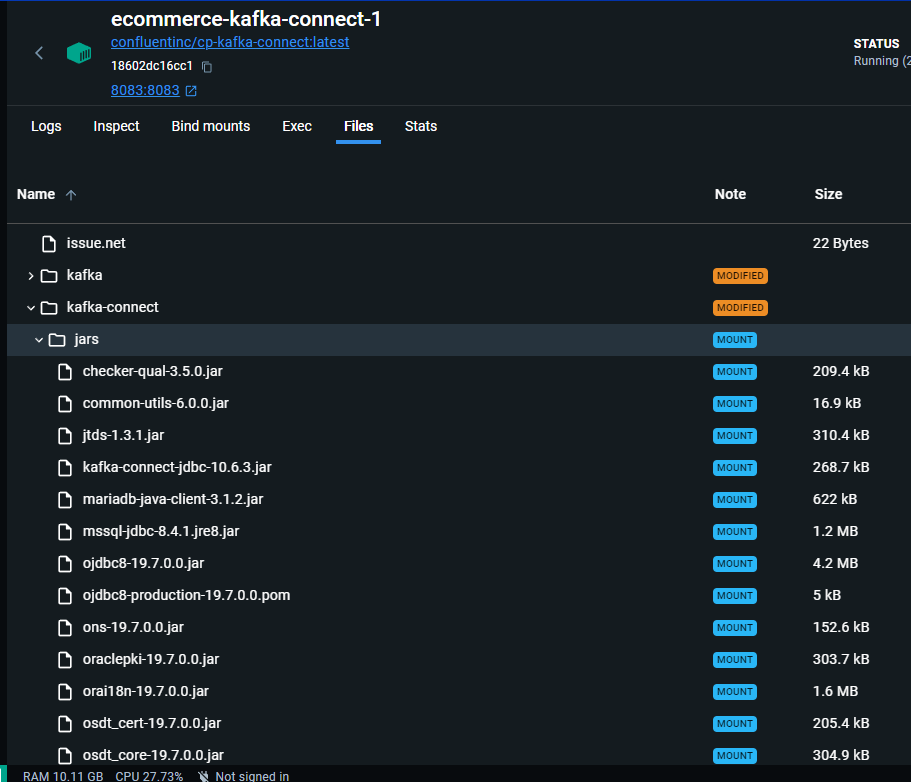
Task: Collapse the jars folder chevron
Action: (x=39, y=339)
